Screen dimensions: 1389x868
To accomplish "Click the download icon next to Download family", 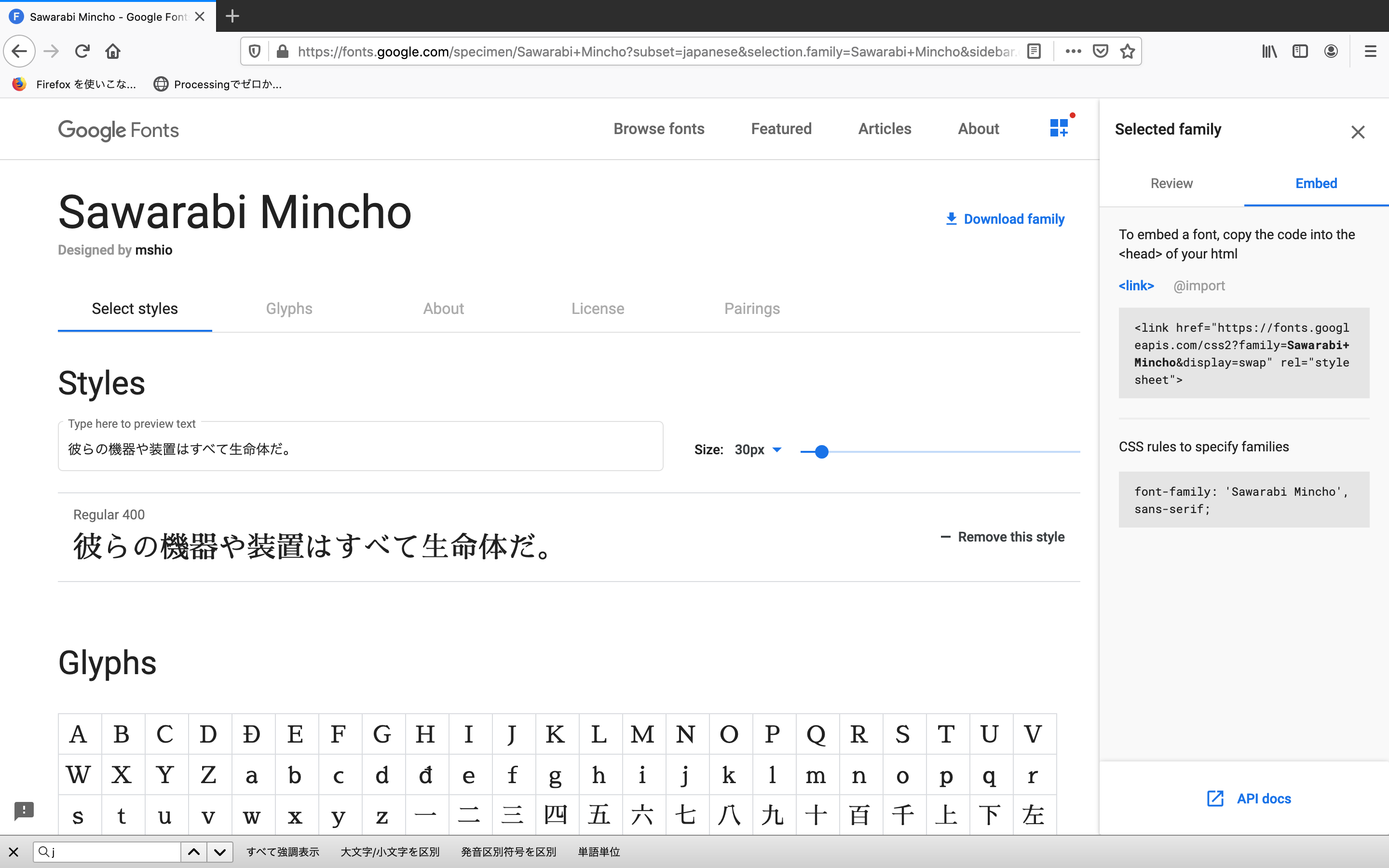I will 952,219.
